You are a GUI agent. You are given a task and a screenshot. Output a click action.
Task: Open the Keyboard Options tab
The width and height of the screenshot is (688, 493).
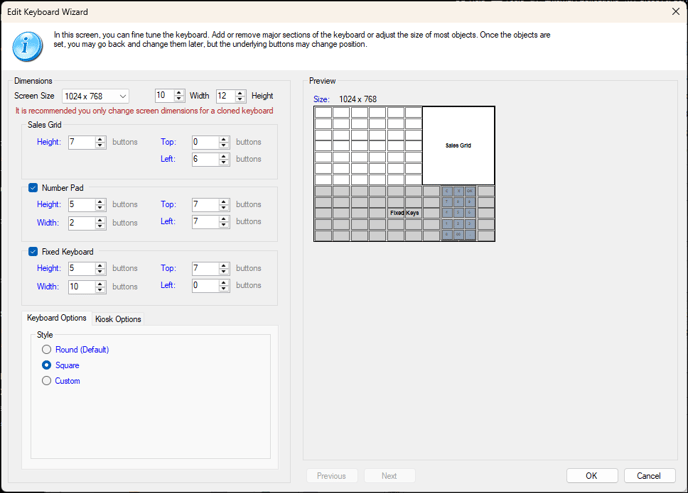click(57, 318)
